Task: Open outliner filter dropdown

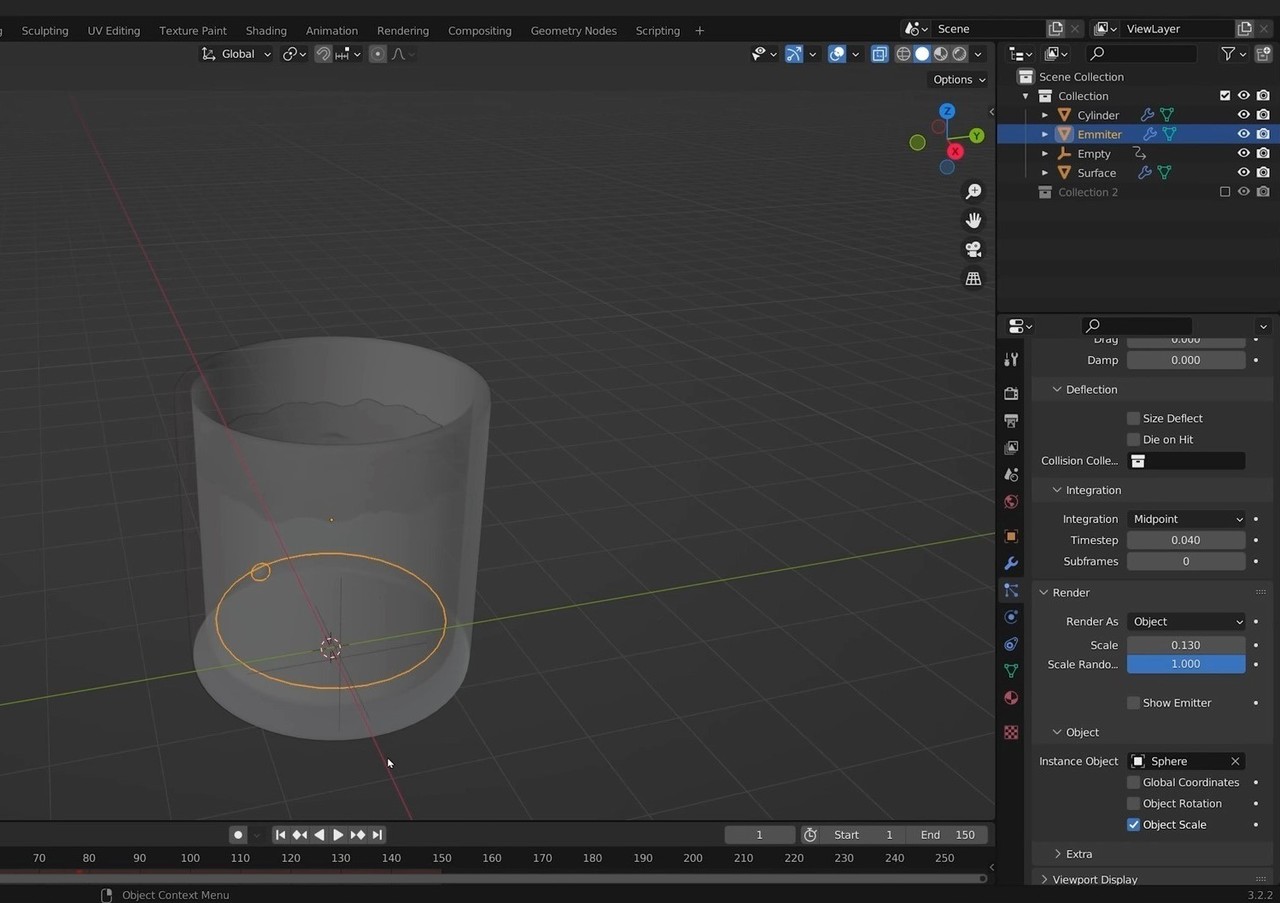Action: (1233, 54)
